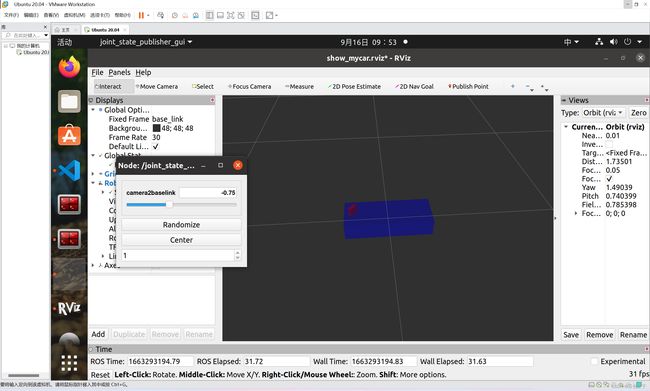Select the 2D Pose Estimate tool
The image size is (650, 391).
pos(354,87)
